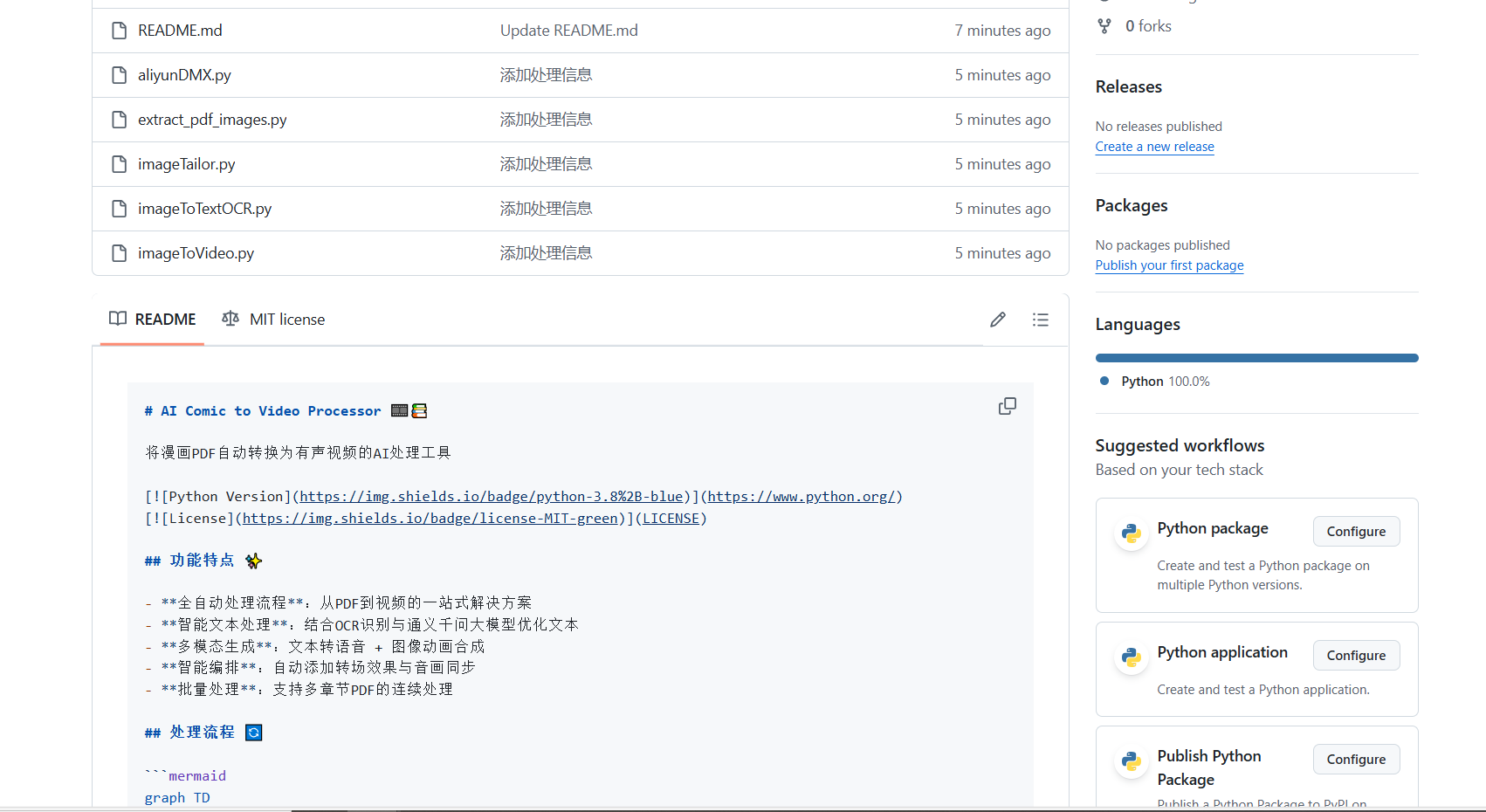Click the Python 100.0% language label

coord(1166,382)
